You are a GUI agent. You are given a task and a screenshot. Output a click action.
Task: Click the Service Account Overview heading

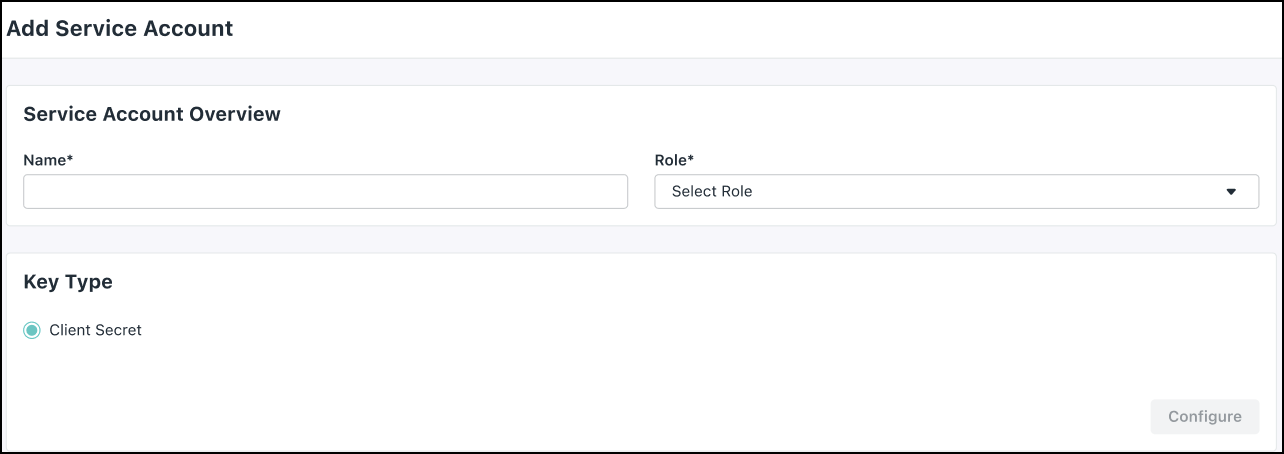(x=152, y=114)
